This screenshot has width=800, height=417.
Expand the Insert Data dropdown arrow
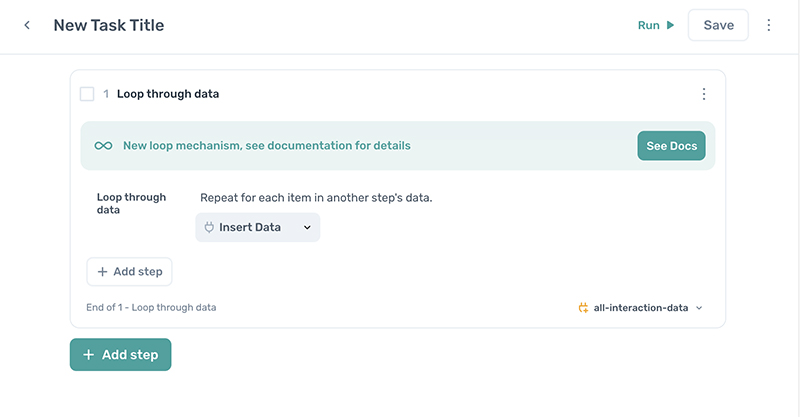click(307, 228)
